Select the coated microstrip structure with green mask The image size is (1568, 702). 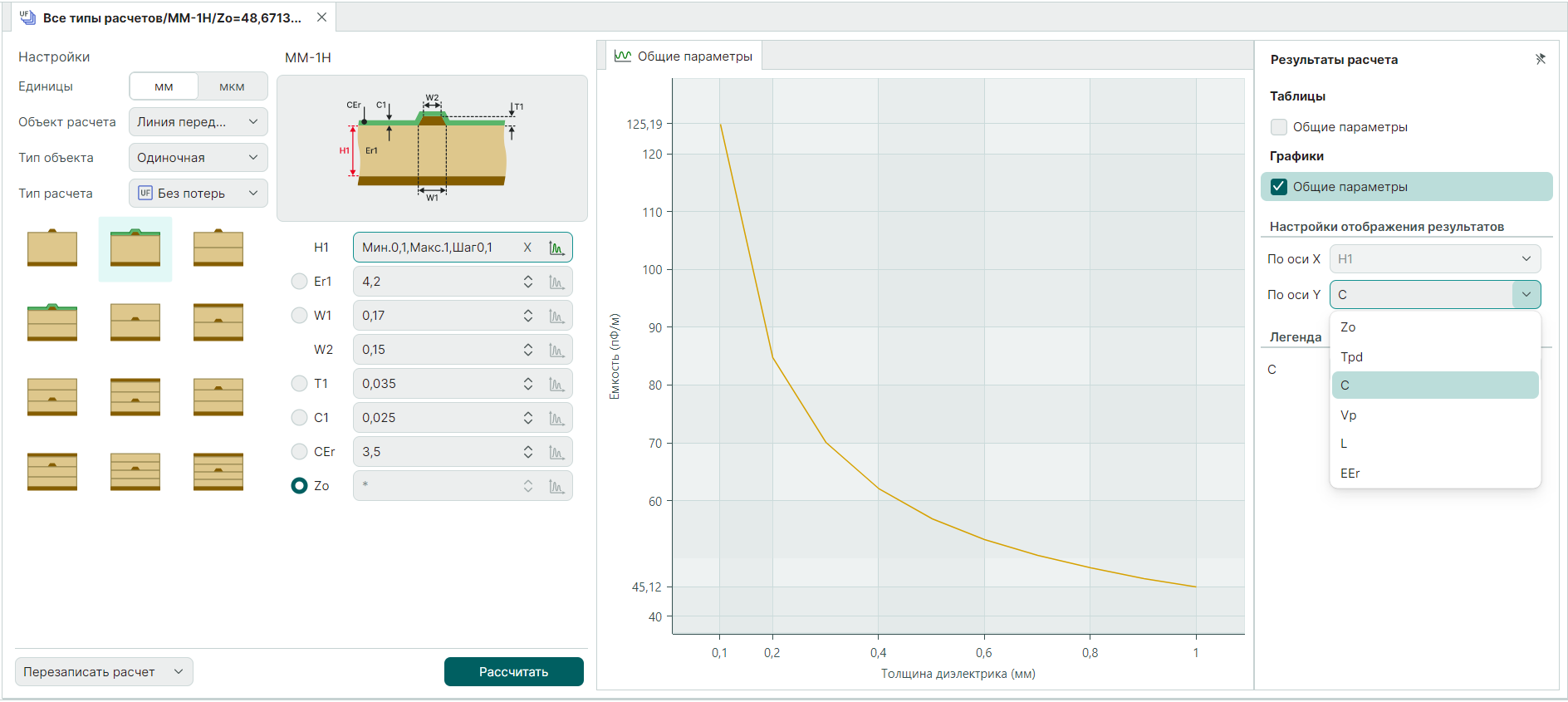135,248
